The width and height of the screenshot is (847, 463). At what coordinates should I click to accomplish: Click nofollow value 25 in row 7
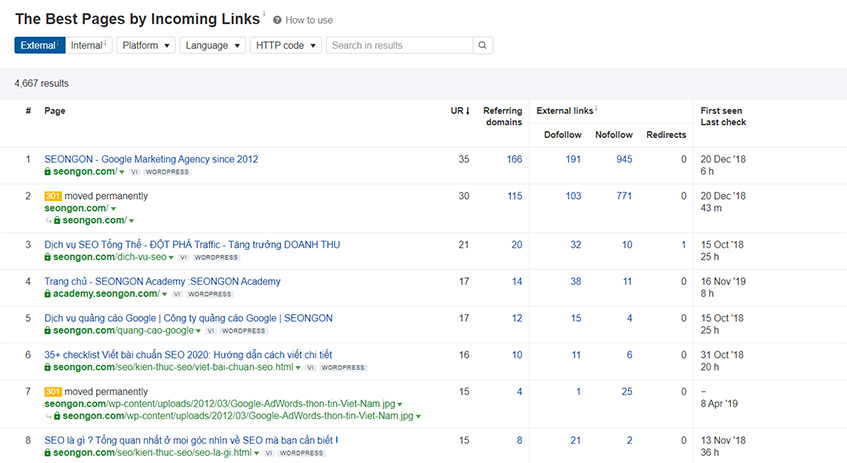[627, 392]
